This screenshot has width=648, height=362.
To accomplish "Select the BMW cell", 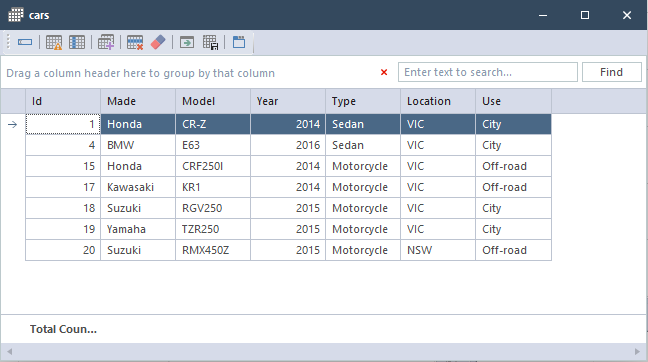I will click(138, 145).
